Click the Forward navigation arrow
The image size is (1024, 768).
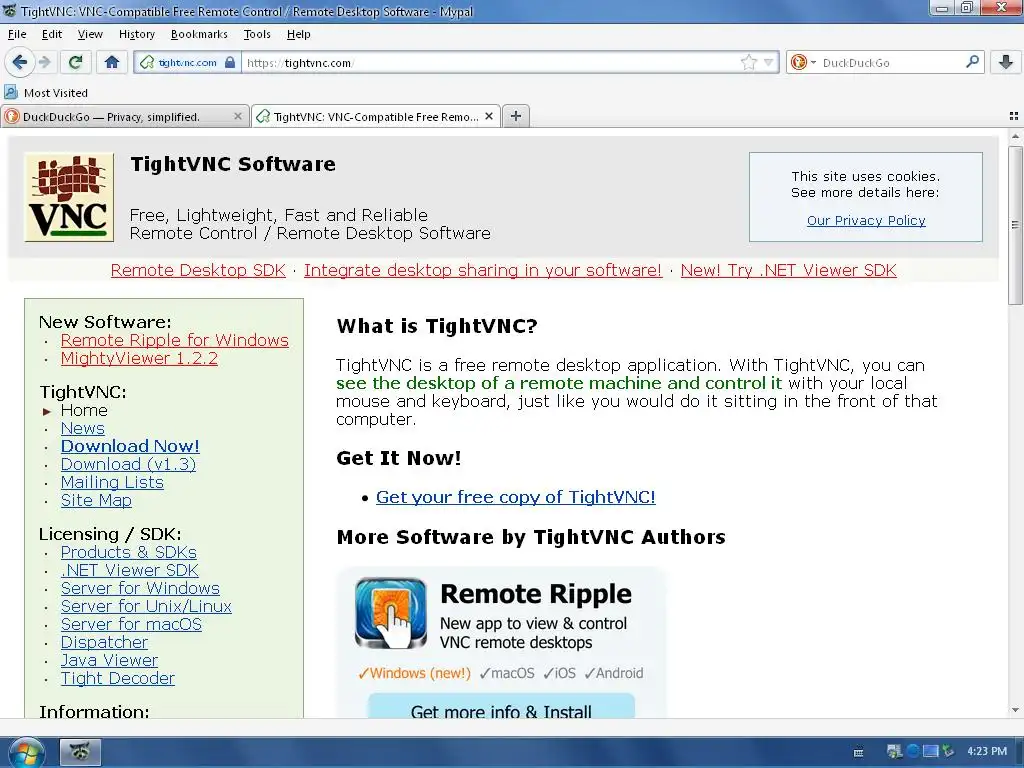44,62
